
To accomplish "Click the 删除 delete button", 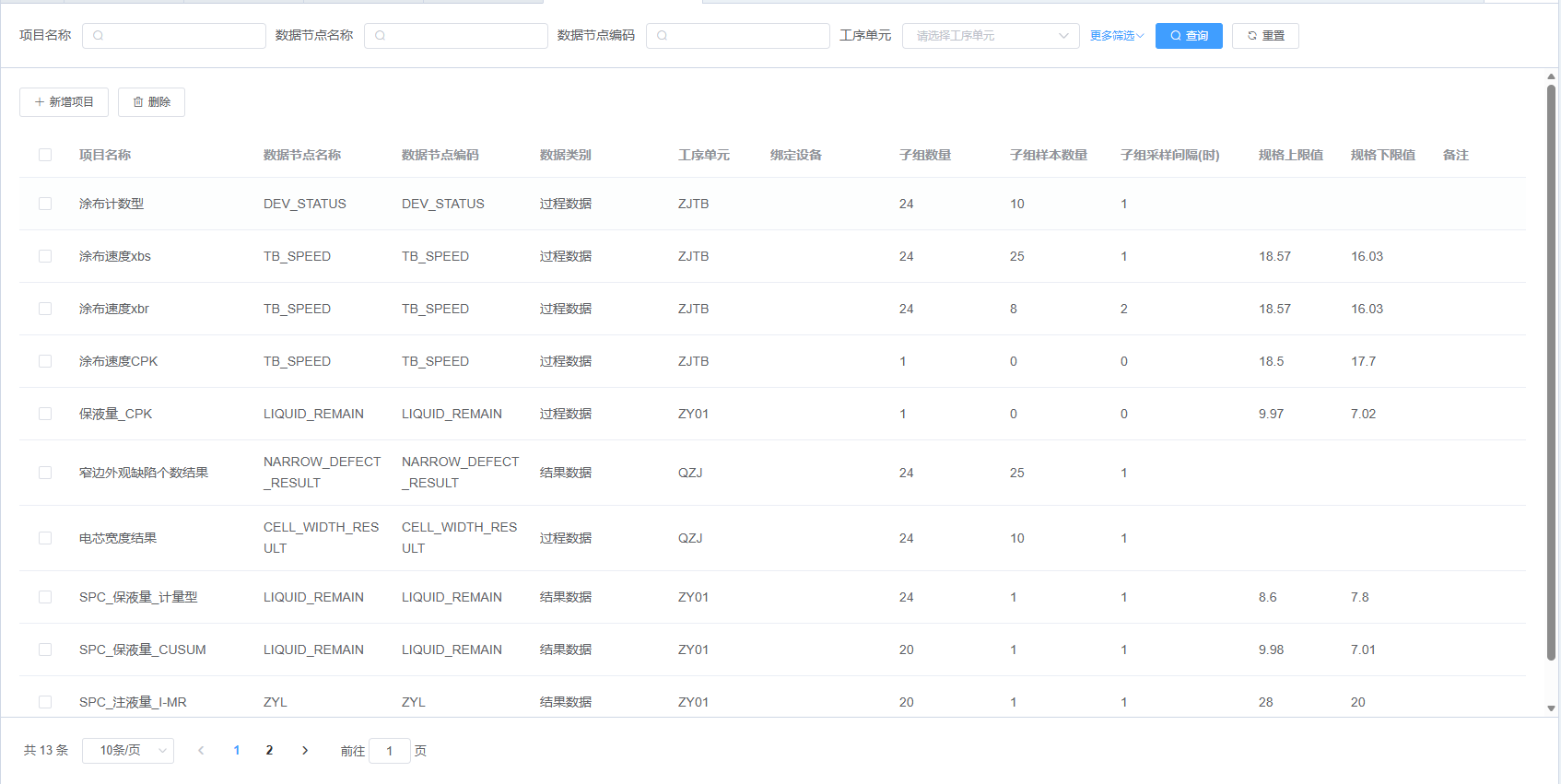I will pos(151,102).
